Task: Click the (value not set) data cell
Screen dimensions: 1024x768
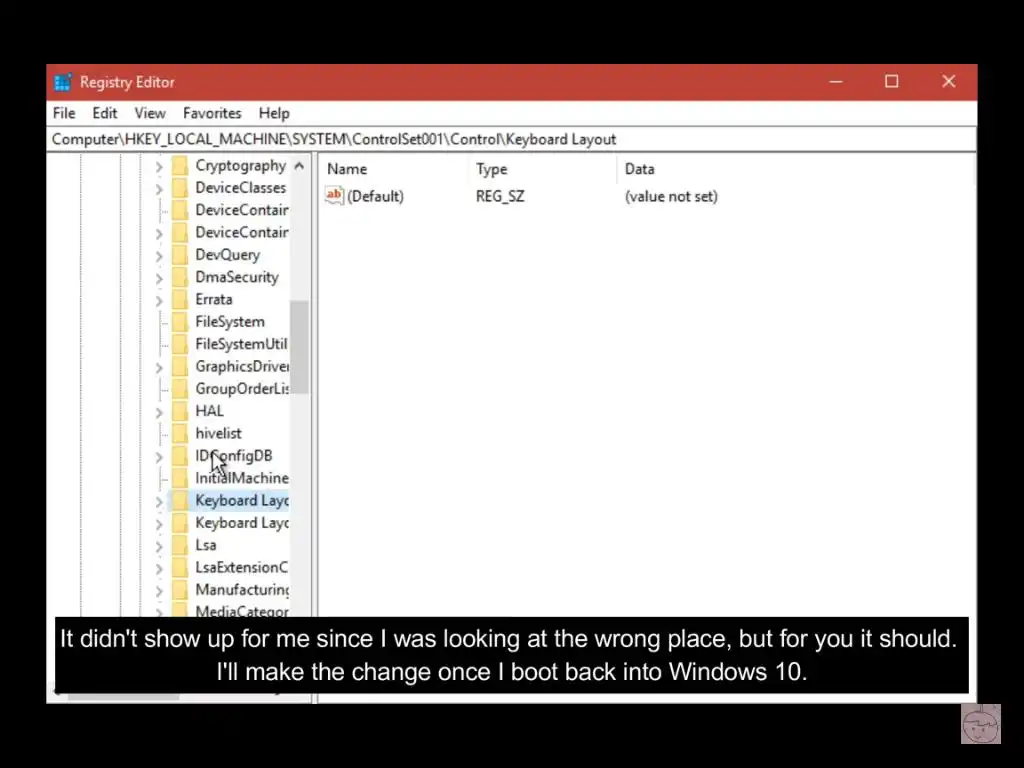Action: (x=671, y=196)
